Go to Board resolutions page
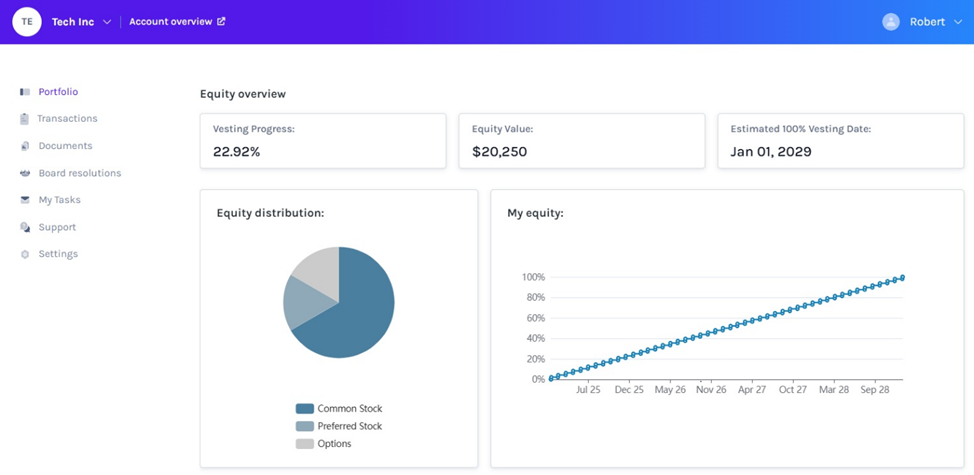 79,173
